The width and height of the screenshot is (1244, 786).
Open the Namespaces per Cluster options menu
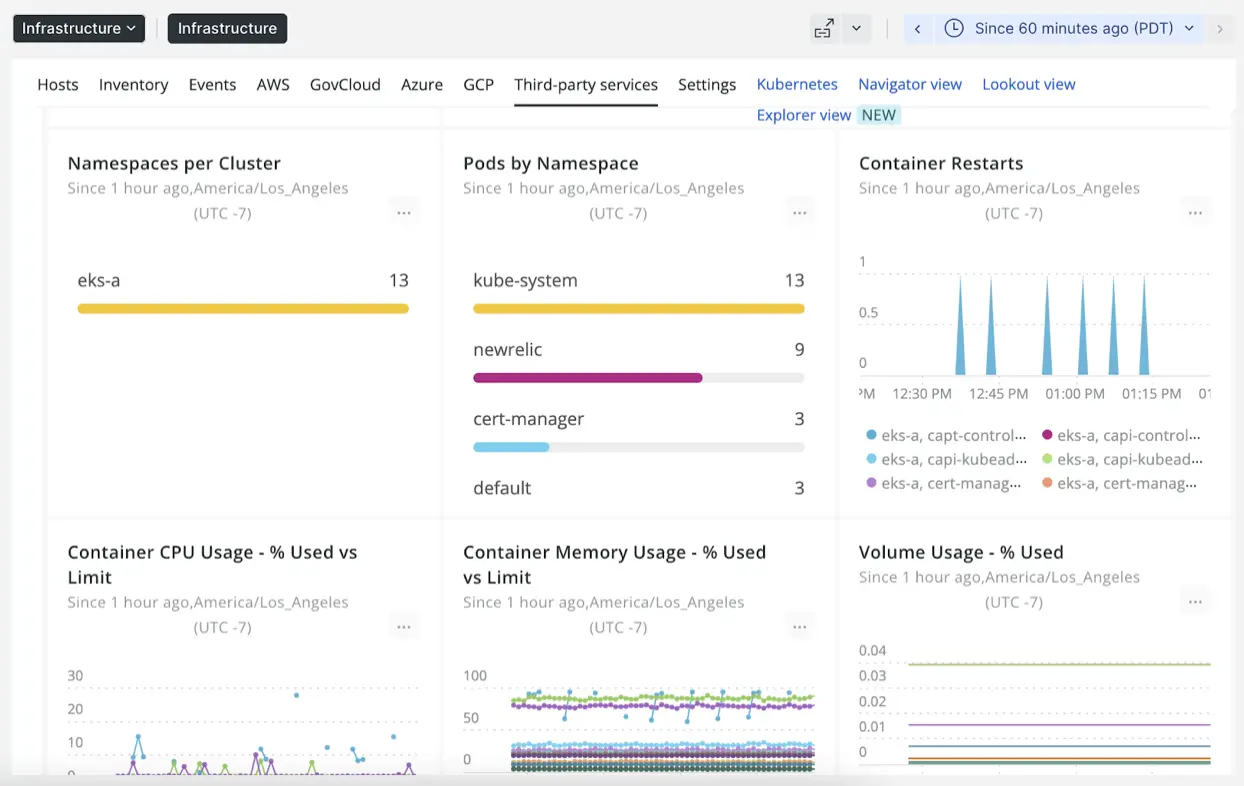point(404,212)
